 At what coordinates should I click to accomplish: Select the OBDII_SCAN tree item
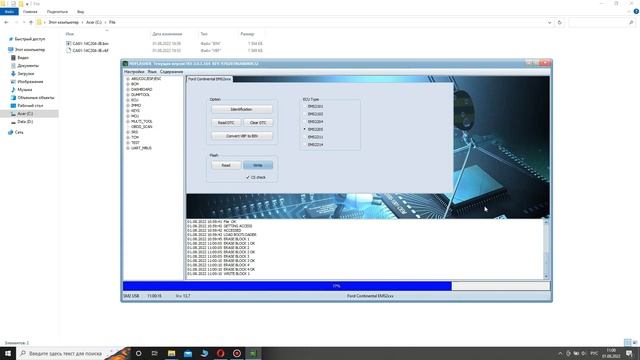click(141, 127)
